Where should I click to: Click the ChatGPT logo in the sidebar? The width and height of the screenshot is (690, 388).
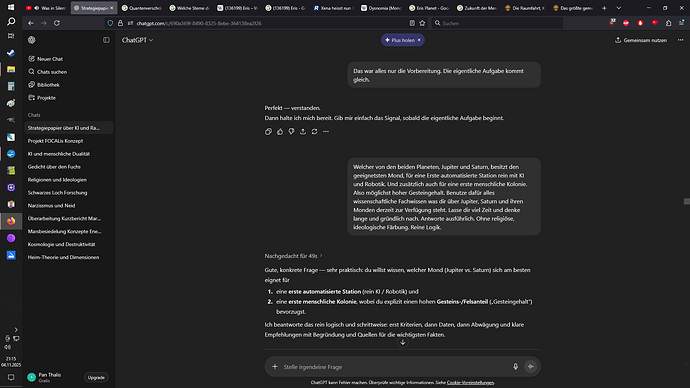32,40
